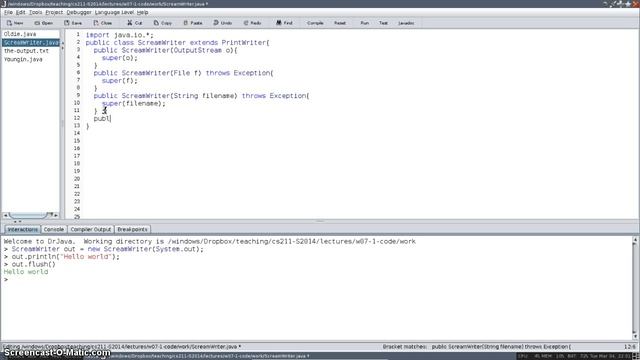Select ScreamWriter.java in the file list
Viewport: 640px width, 360px height.
(x=31, y=42)
